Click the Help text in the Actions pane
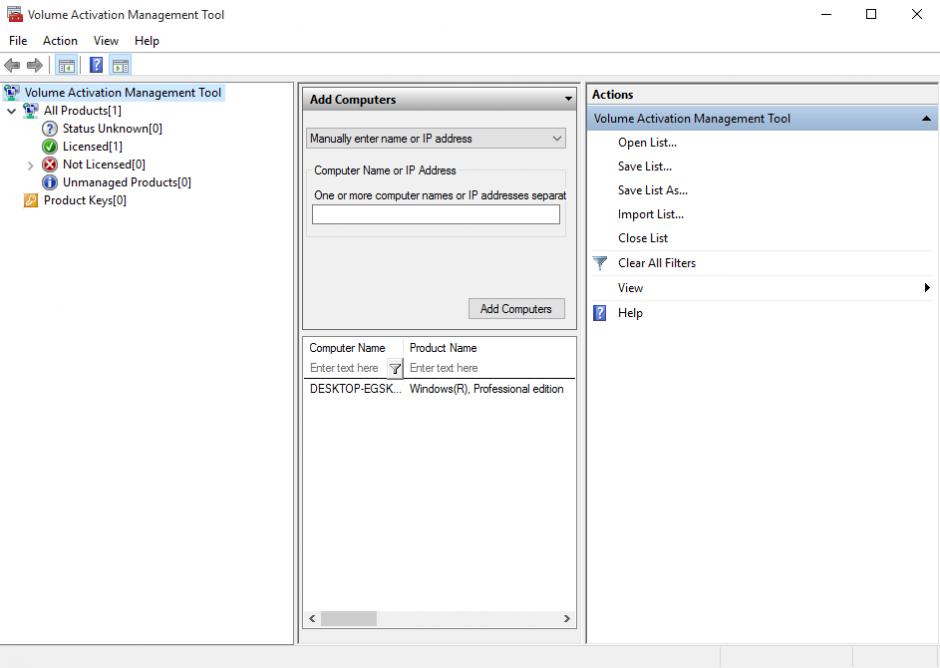Image resolution: width=940 pixels, height=668 pixels. pos(630,313)
